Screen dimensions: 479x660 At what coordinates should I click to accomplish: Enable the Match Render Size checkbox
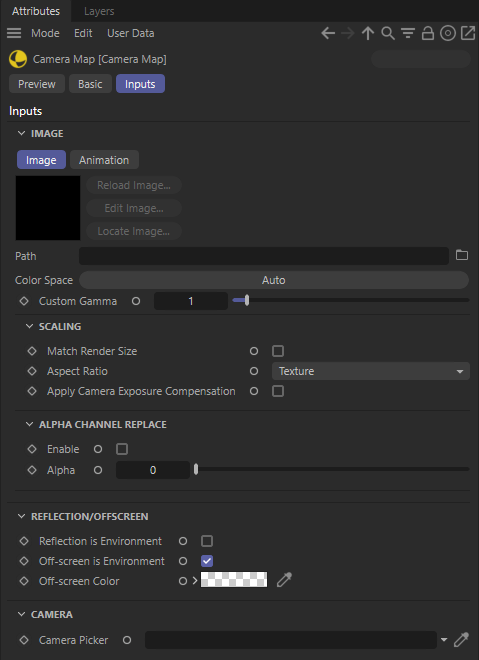click(278, 351)
